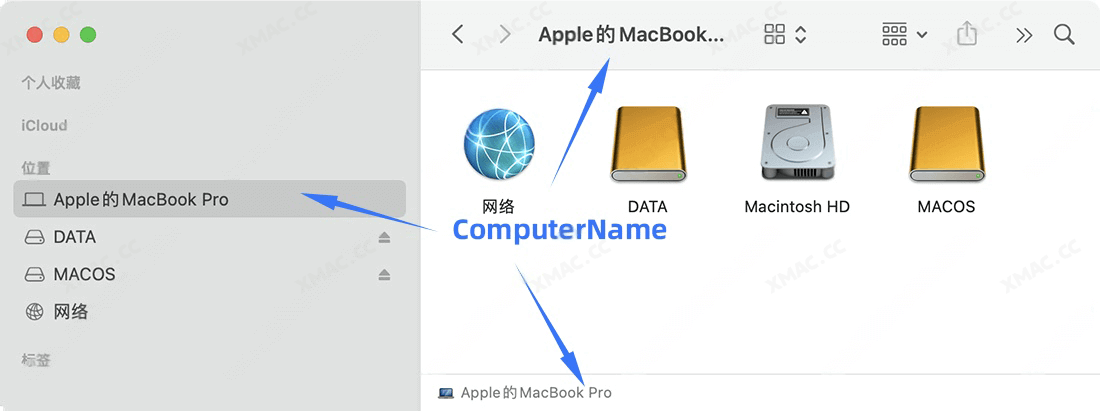
Task: Click the MACOS label in main pane
Action: (x=946, y=207)
